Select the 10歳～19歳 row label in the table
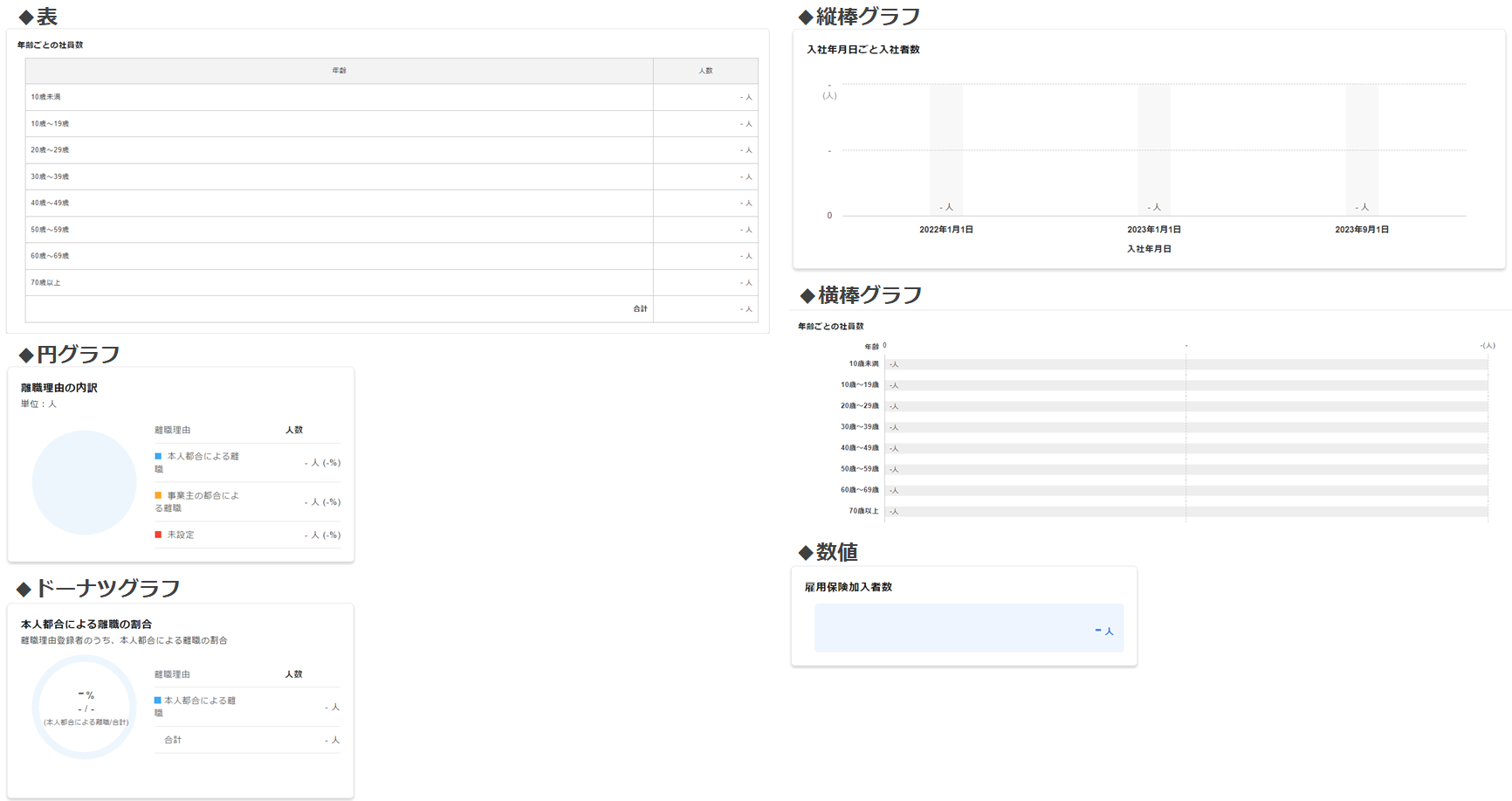 tap(50, 124)
